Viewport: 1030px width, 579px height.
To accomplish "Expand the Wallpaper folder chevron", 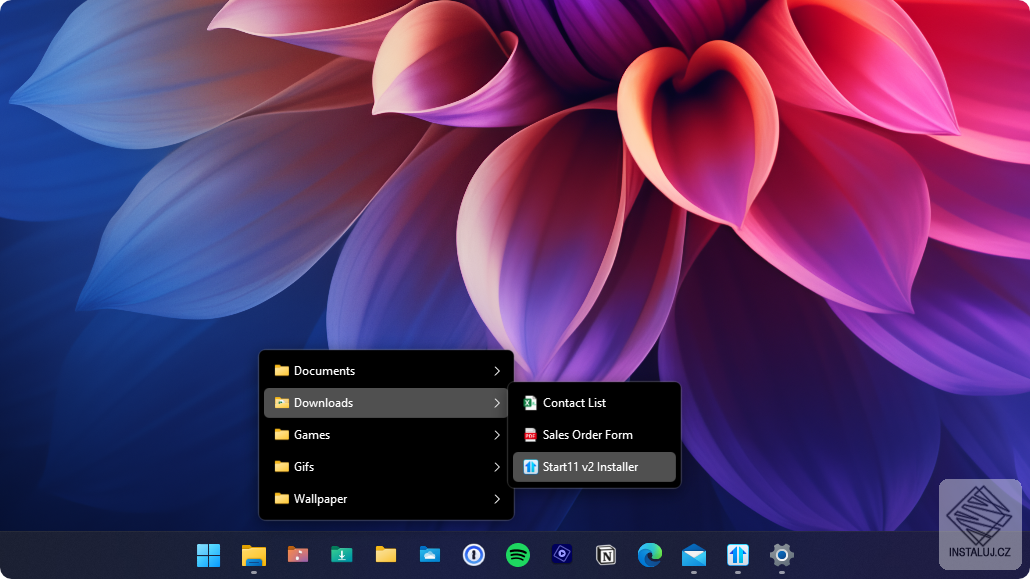I will [x=497, y=499].
